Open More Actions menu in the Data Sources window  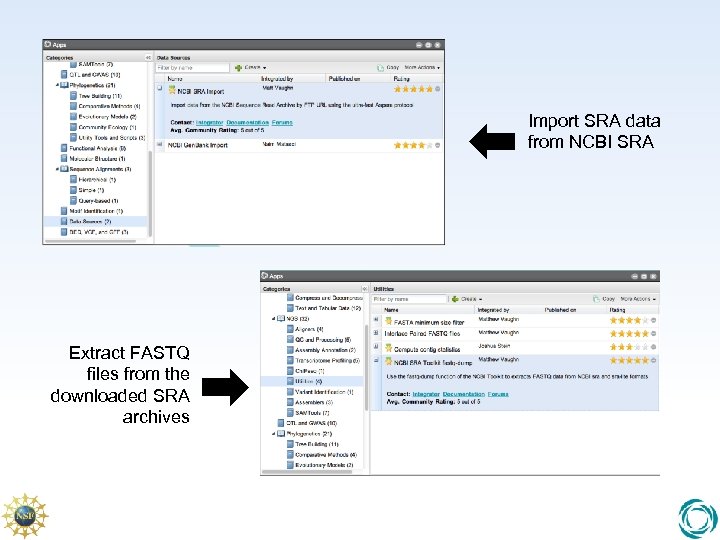(x=422, y=68)
